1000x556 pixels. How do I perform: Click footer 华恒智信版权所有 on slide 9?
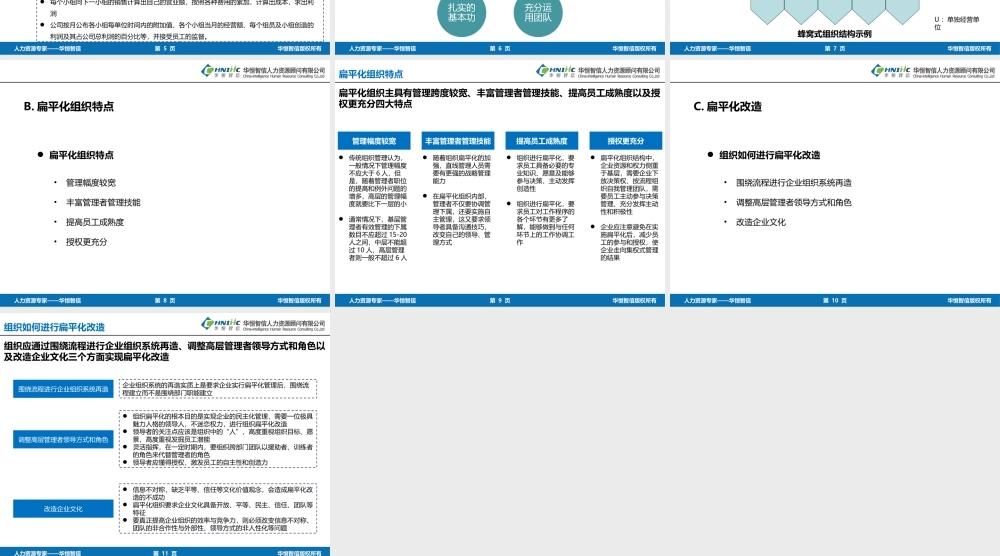point(634,300)
